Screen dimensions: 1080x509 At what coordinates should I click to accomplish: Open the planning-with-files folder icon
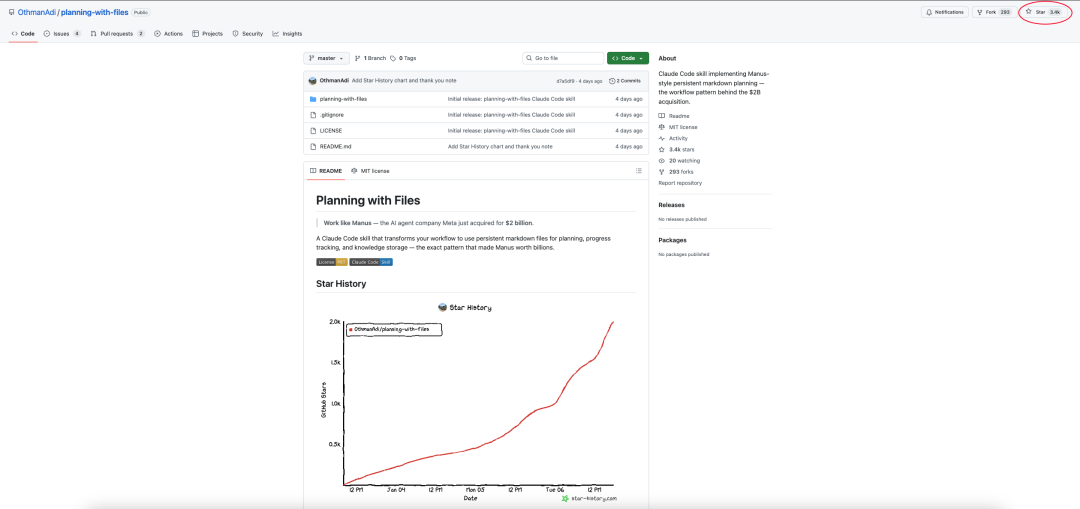click(x=313, y=99)
